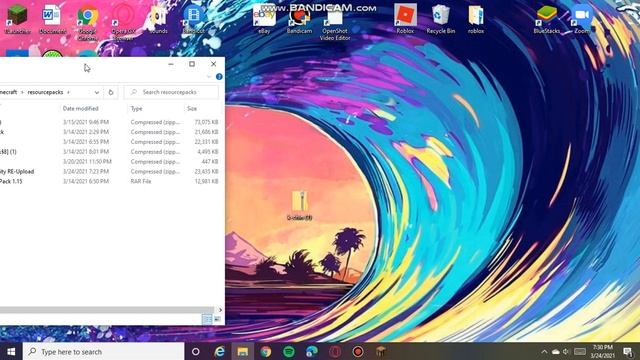
Task: Open the Cortana circle on the taskbar
Action: 196,351
